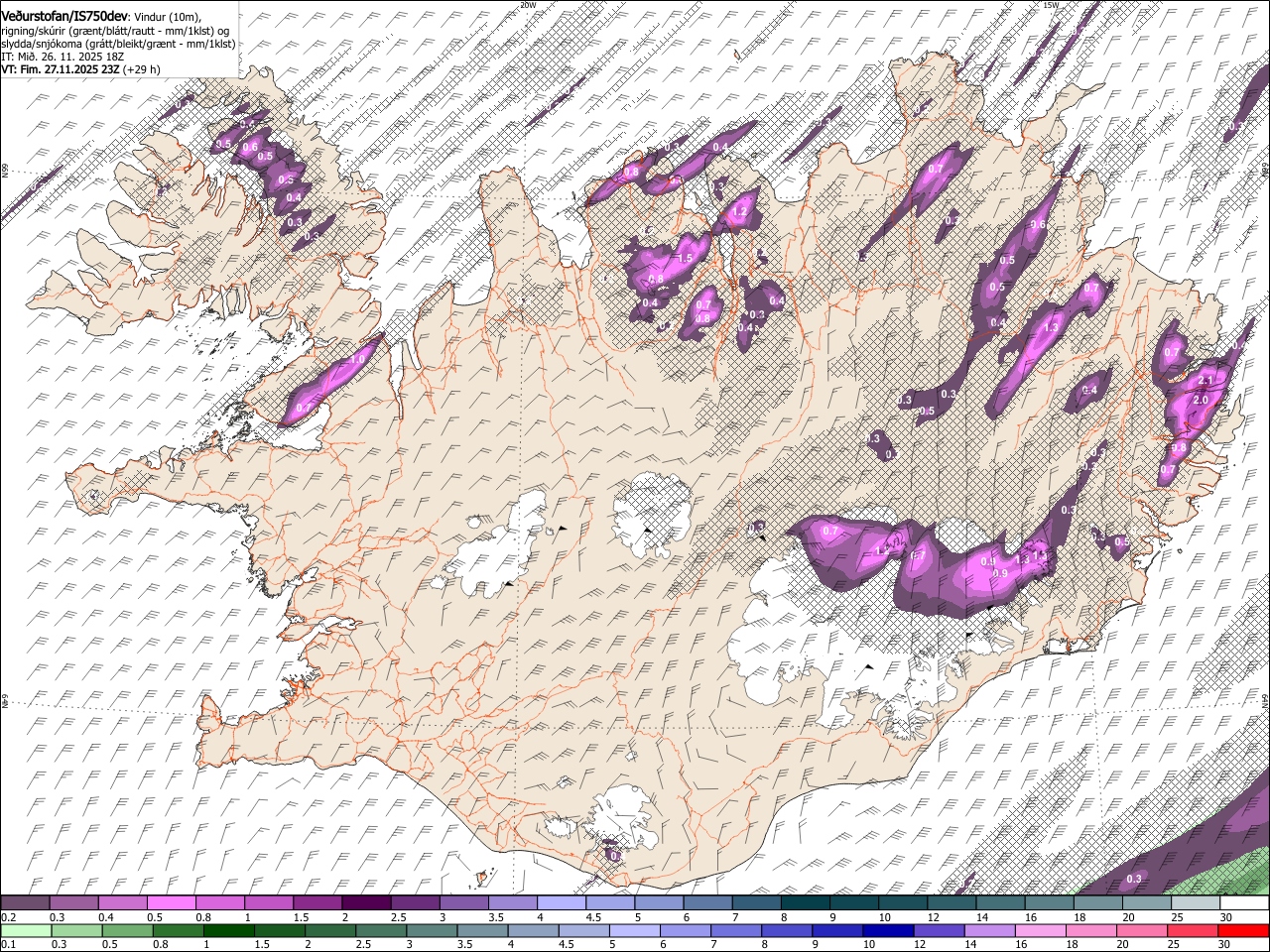Select top-row legend swatch above the 3.5 label
The height and width of the screenshot is (952, 1270).
point(512,903)
